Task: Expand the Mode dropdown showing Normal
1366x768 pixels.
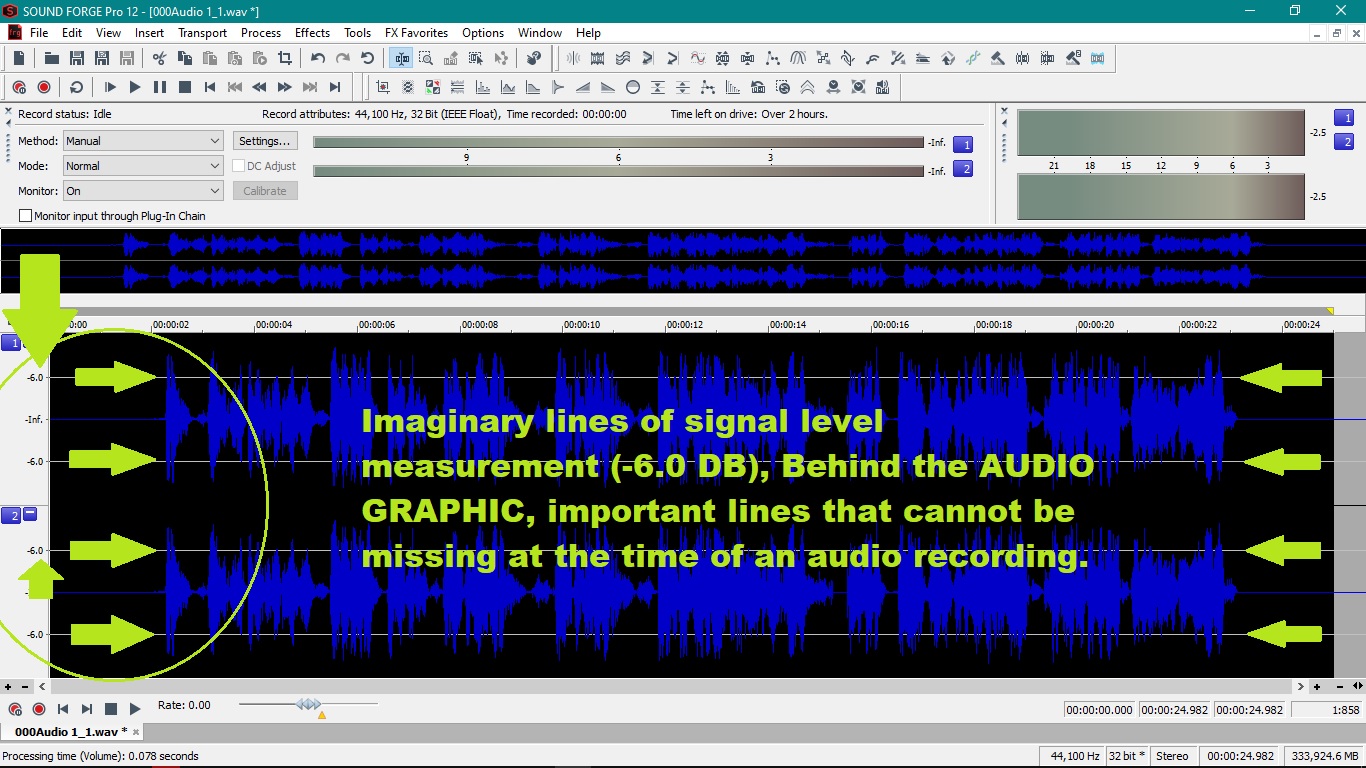Action: pyautogui.click(x=143, y=166)
